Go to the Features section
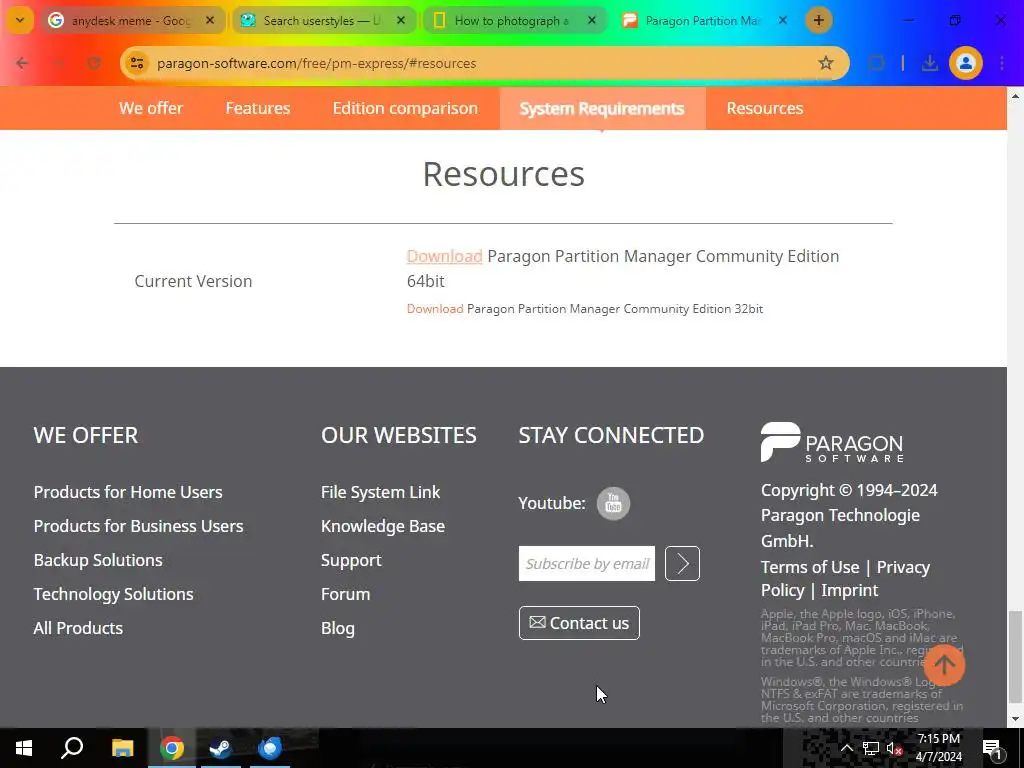The width and height of the screenshot is (1024, 768). click(258, 108)
